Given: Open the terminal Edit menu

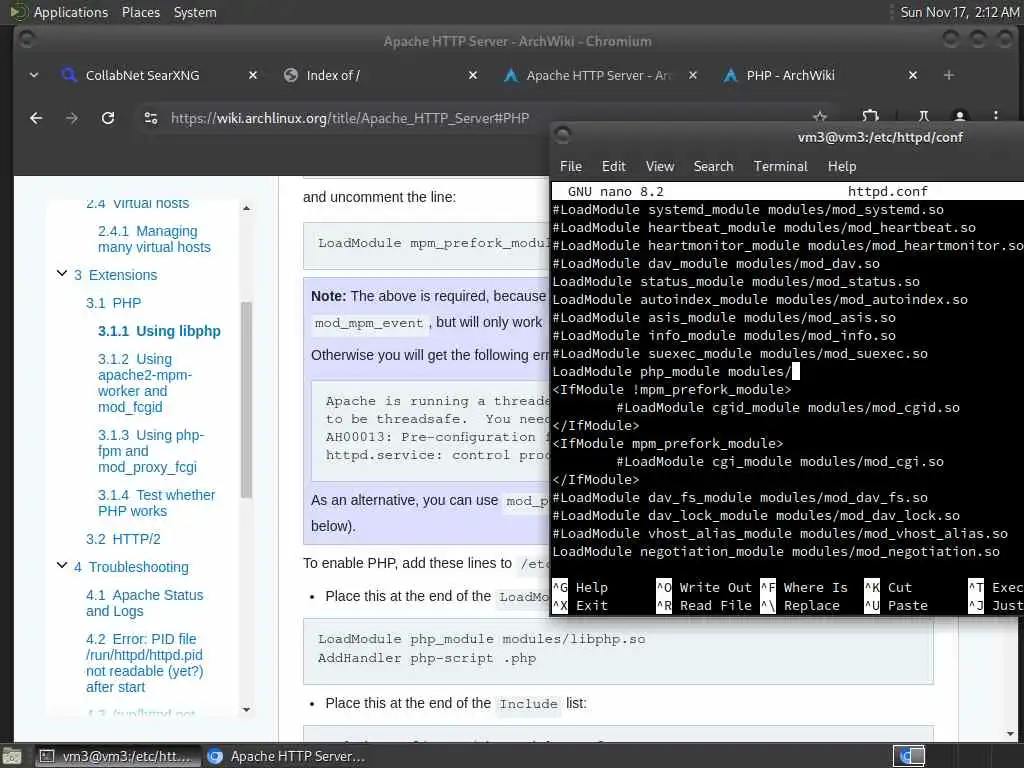Looking at the screenshot, I should click(x=613, y=167).
